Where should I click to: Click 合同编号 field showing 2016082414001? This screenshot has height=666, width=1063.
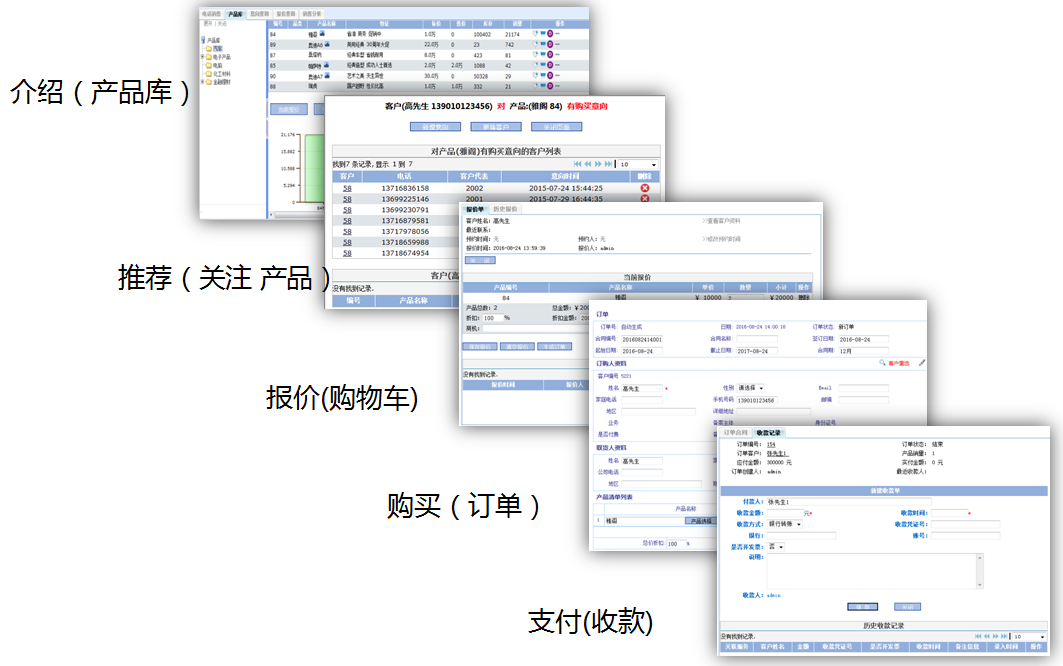click(642, 339)
